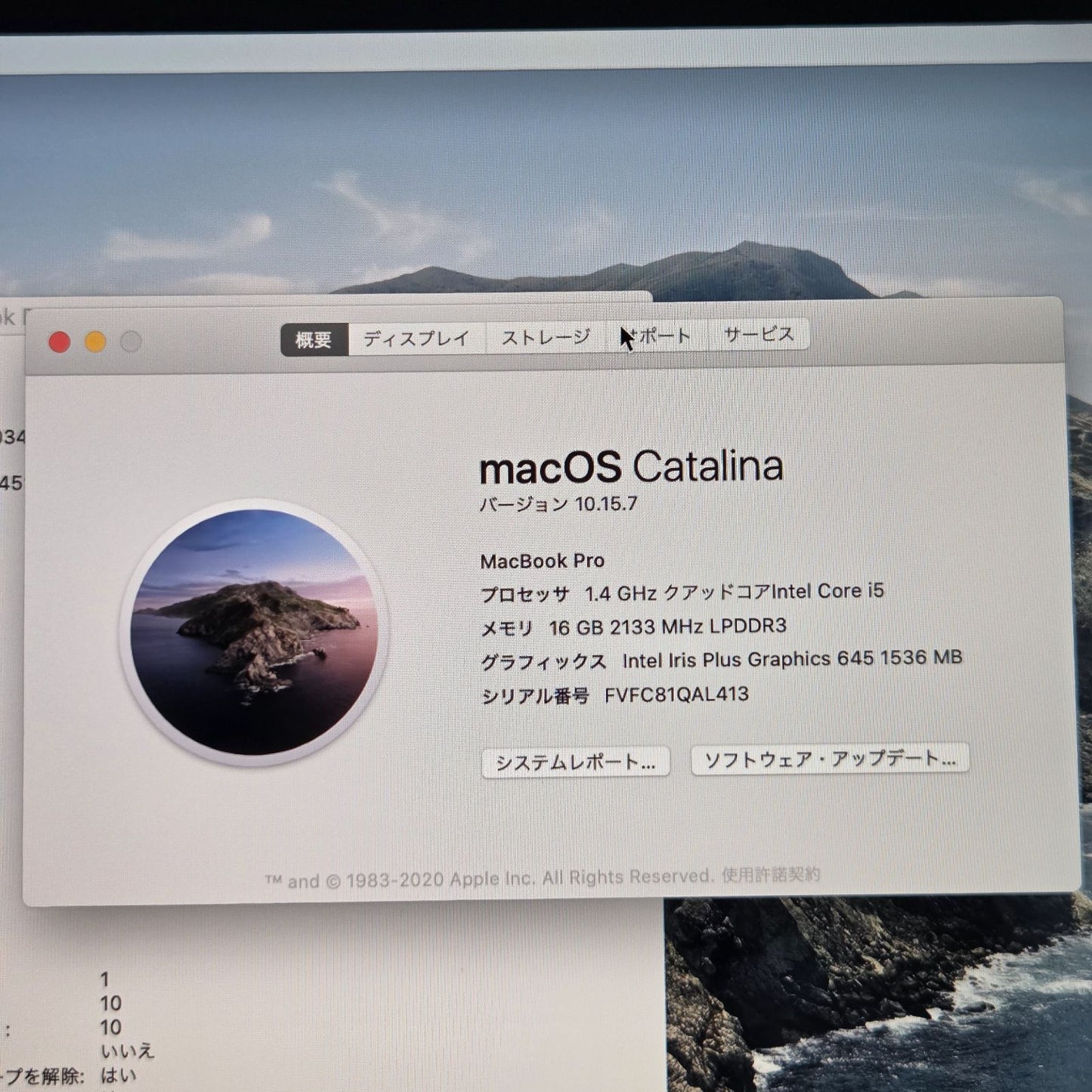The height and width of the screenshot is (1092, 1092).
Task: Click はい value in background report window
Action: click(119, 1075)
